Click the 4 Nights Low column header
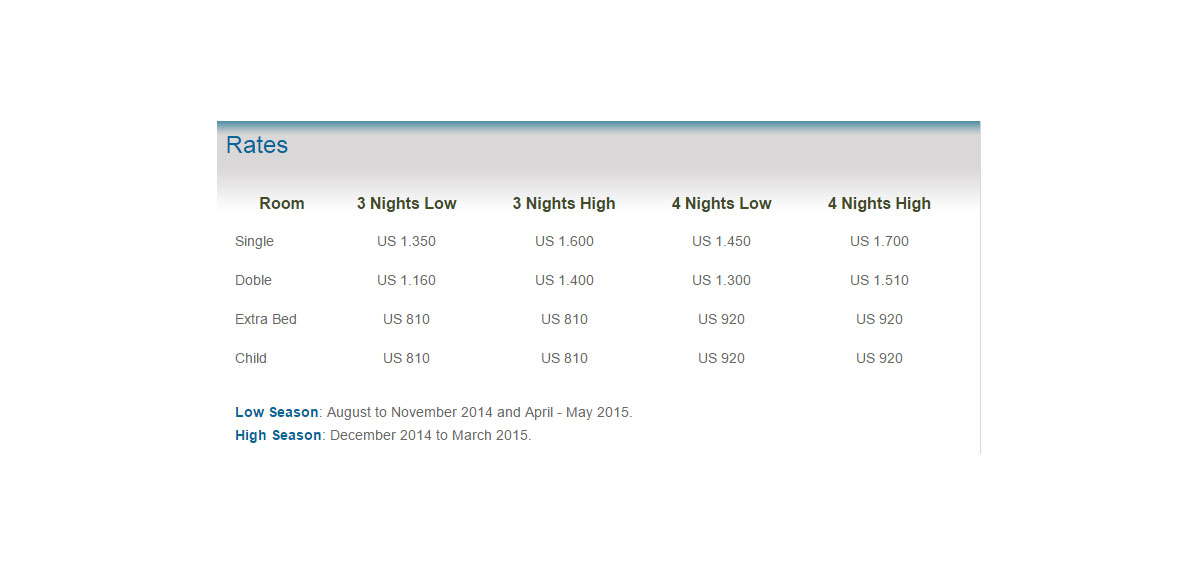 click(x=721, y=204)
